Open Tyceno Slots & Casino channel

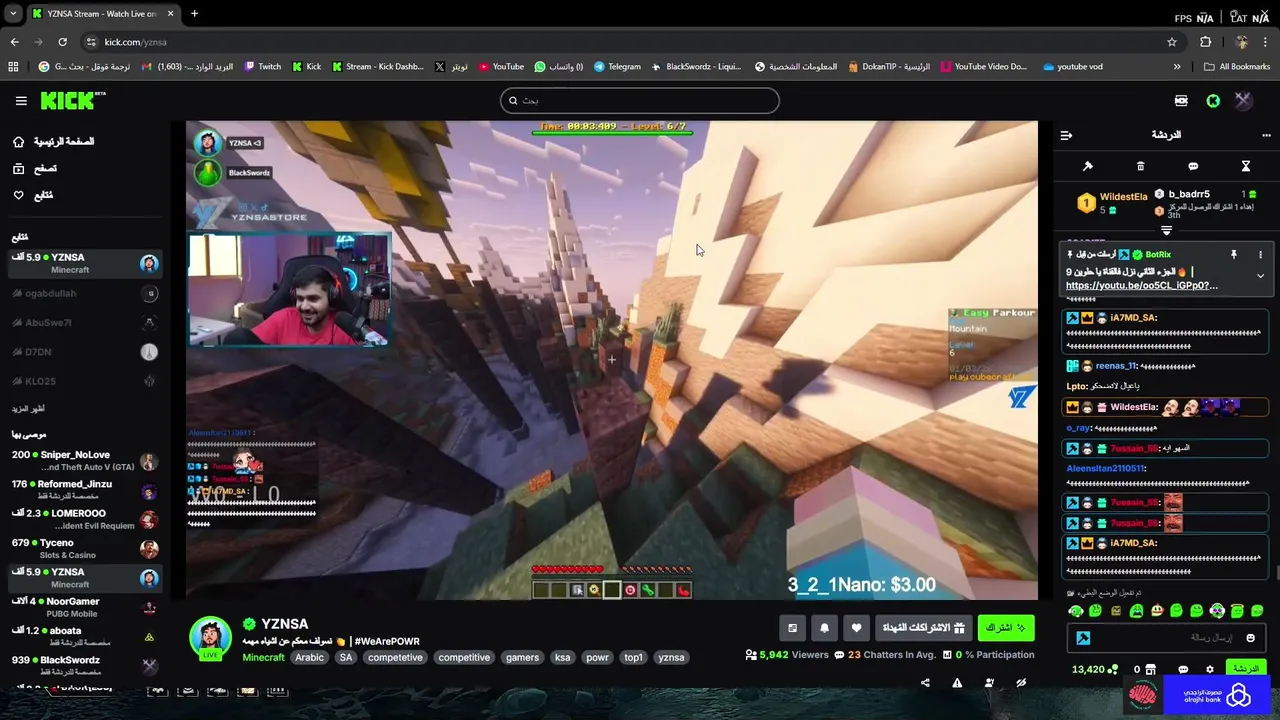(85, 548)
